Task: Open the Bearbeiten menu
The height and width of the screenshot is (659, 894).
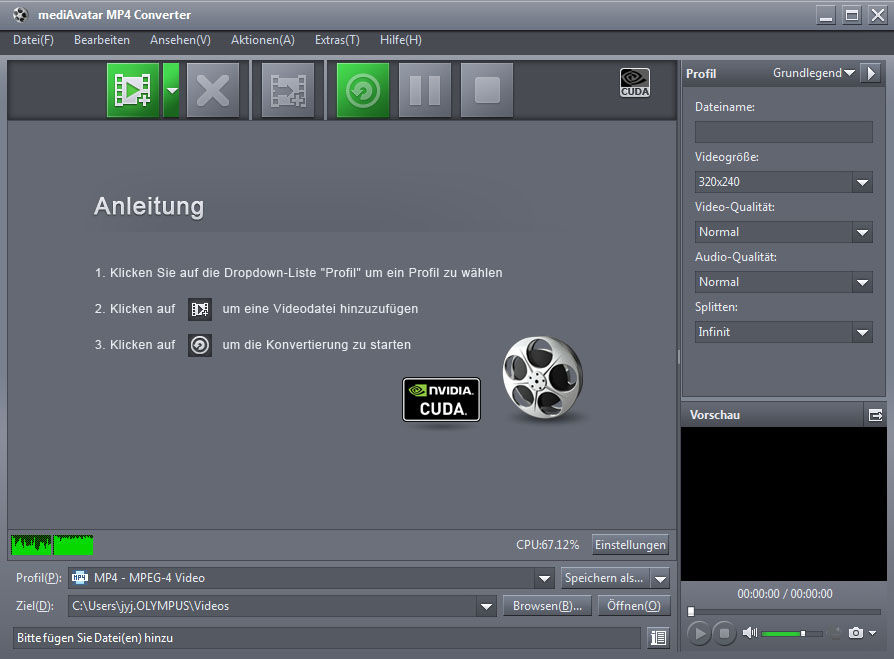Action: click(101, 40)
